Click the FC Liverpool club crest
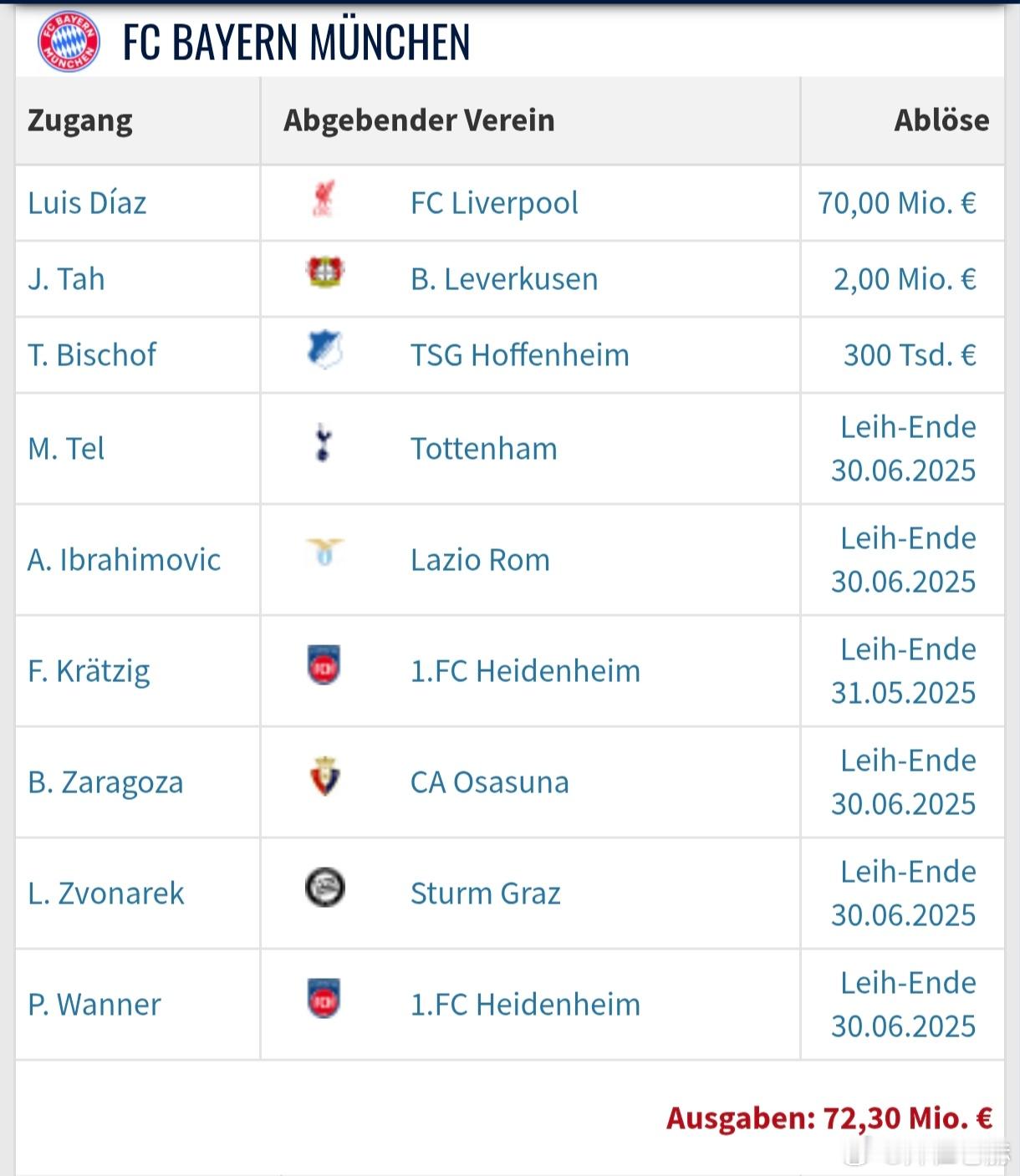Viewport: 1020px width, 1176px height. [324, 199]
